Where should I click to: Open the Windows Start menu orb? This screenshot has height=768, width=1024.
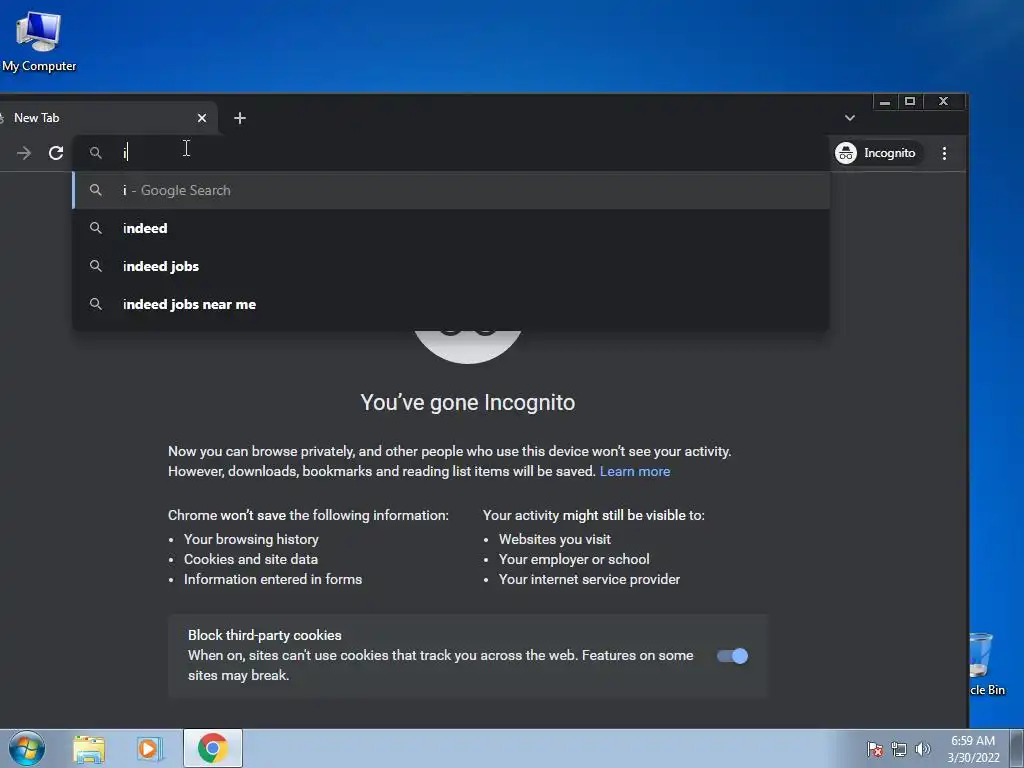click(x=27, y=748)
